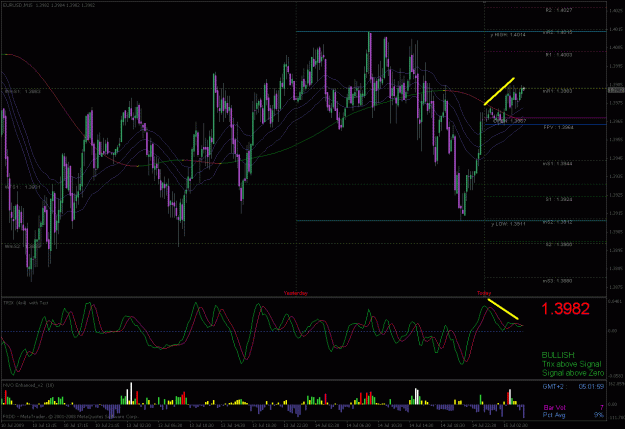Select the 'y HIGH: 1.4014' label
This screenshot has width=625, height=429.
coord(508,35)
